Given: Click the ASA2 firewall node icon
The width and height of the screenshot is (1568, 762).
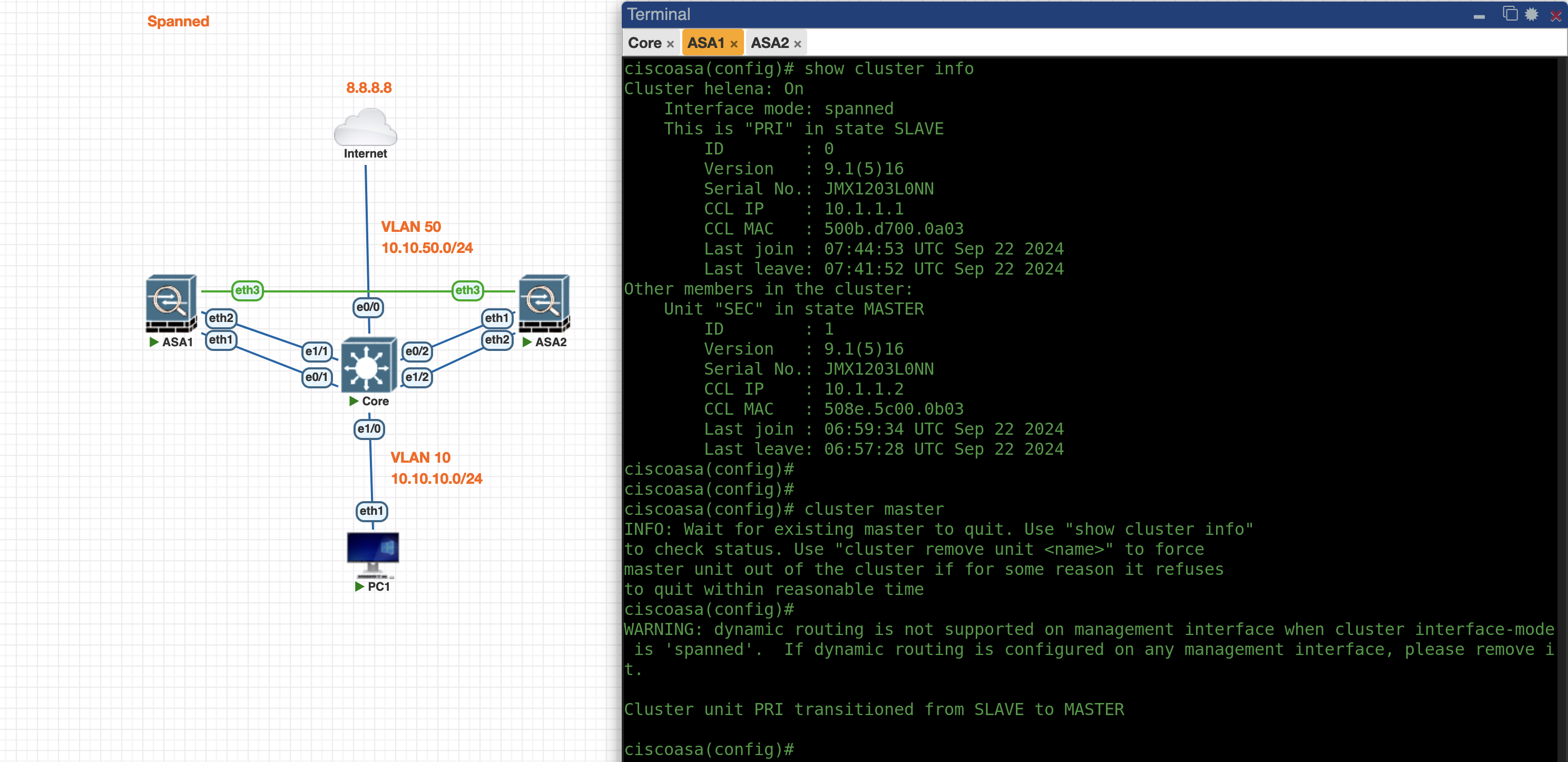Looking at the screenshot, I should tap(544, 303).
